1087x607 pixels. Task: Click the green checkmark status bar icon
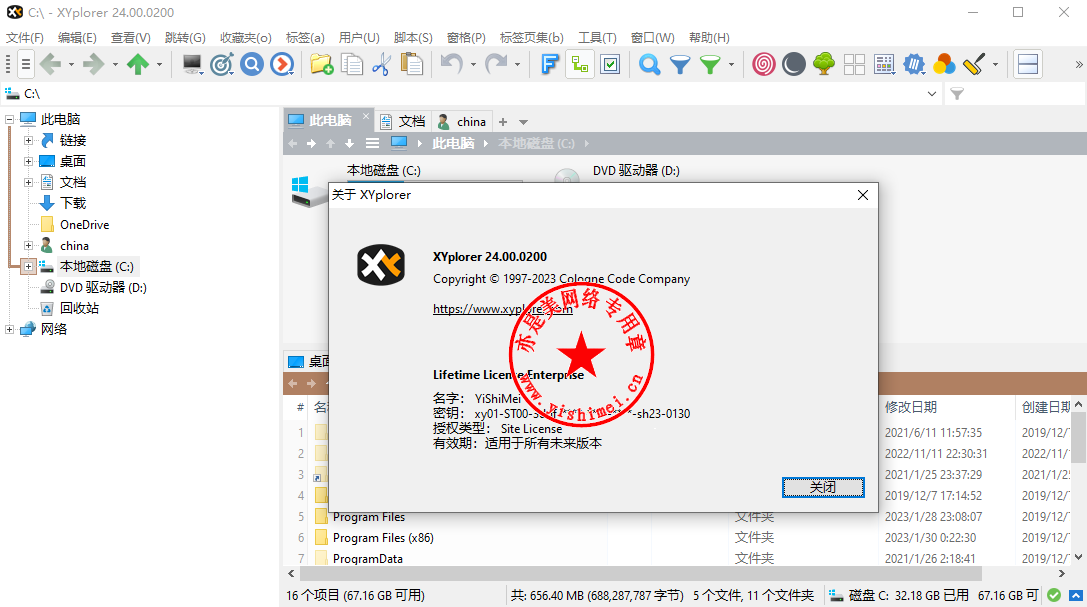coord(1054,595)
